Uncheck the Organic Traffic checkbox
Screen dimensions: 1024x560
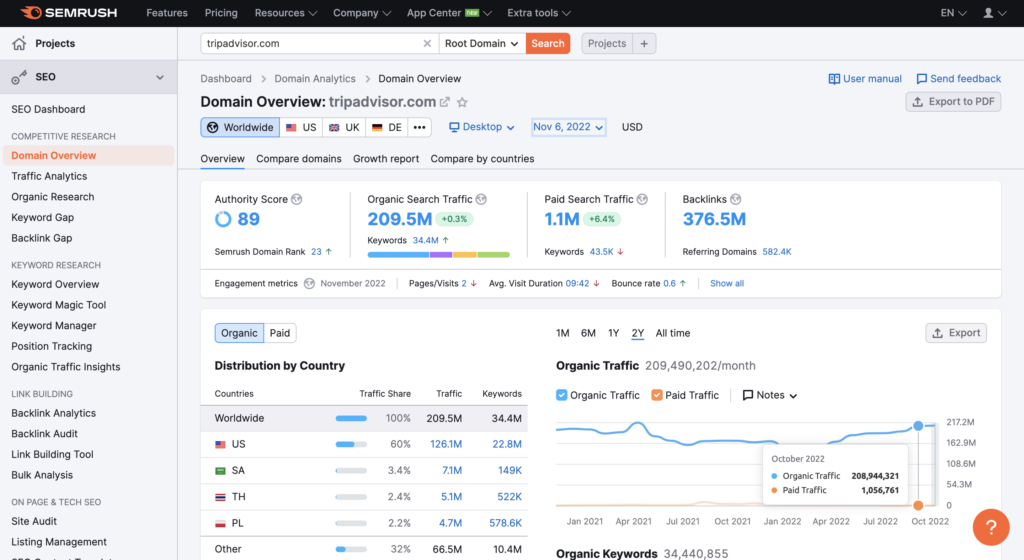point(561,395)
